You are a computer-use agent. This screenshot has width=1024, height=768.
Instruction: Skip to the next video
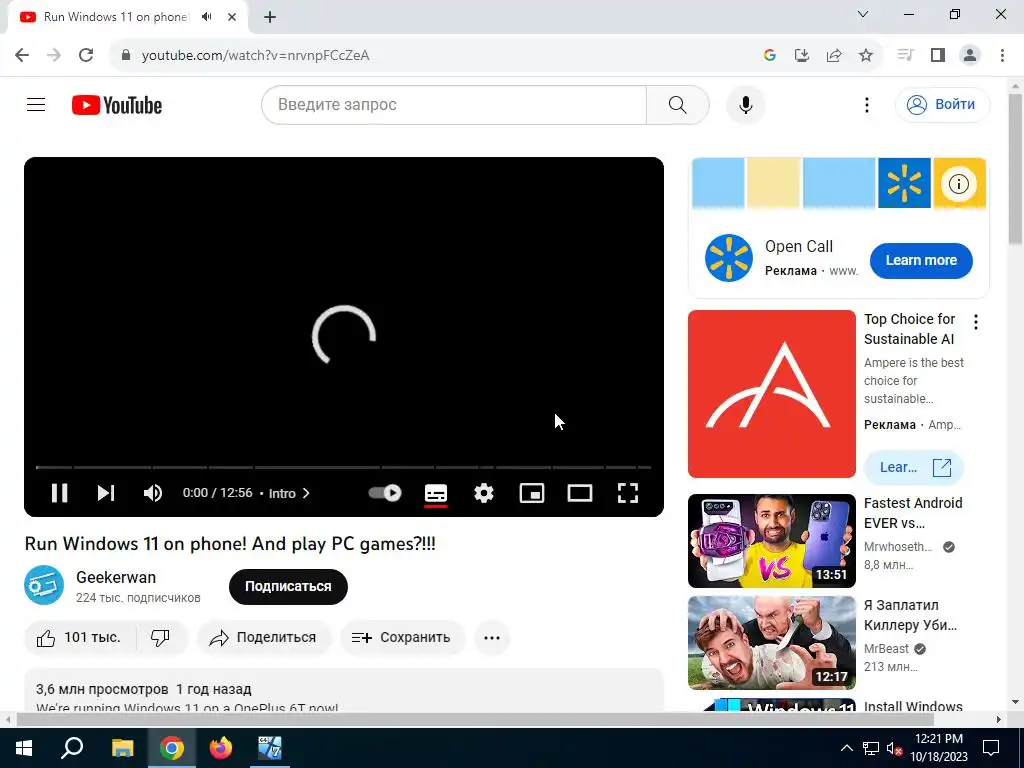[x=106, y=493]
